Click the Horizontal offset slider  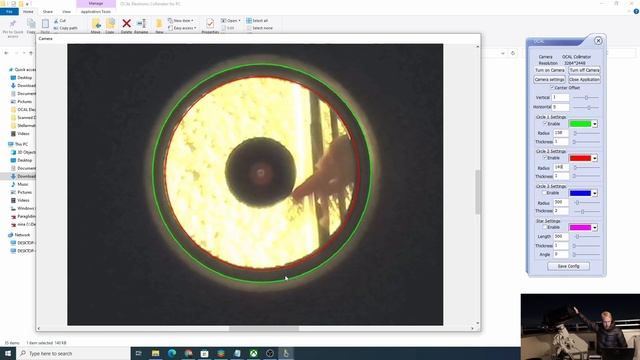(586, 107)
